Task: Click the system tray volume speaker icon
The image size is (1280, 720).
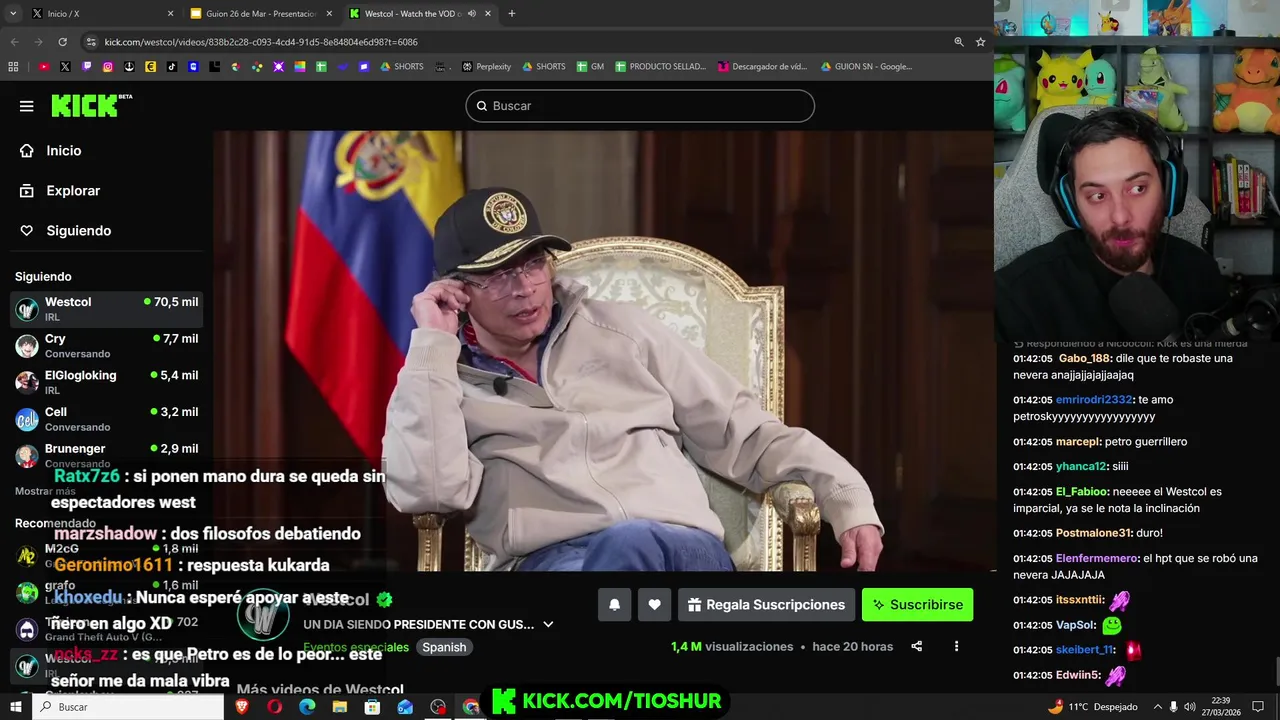Action: tap(1191, 707)
